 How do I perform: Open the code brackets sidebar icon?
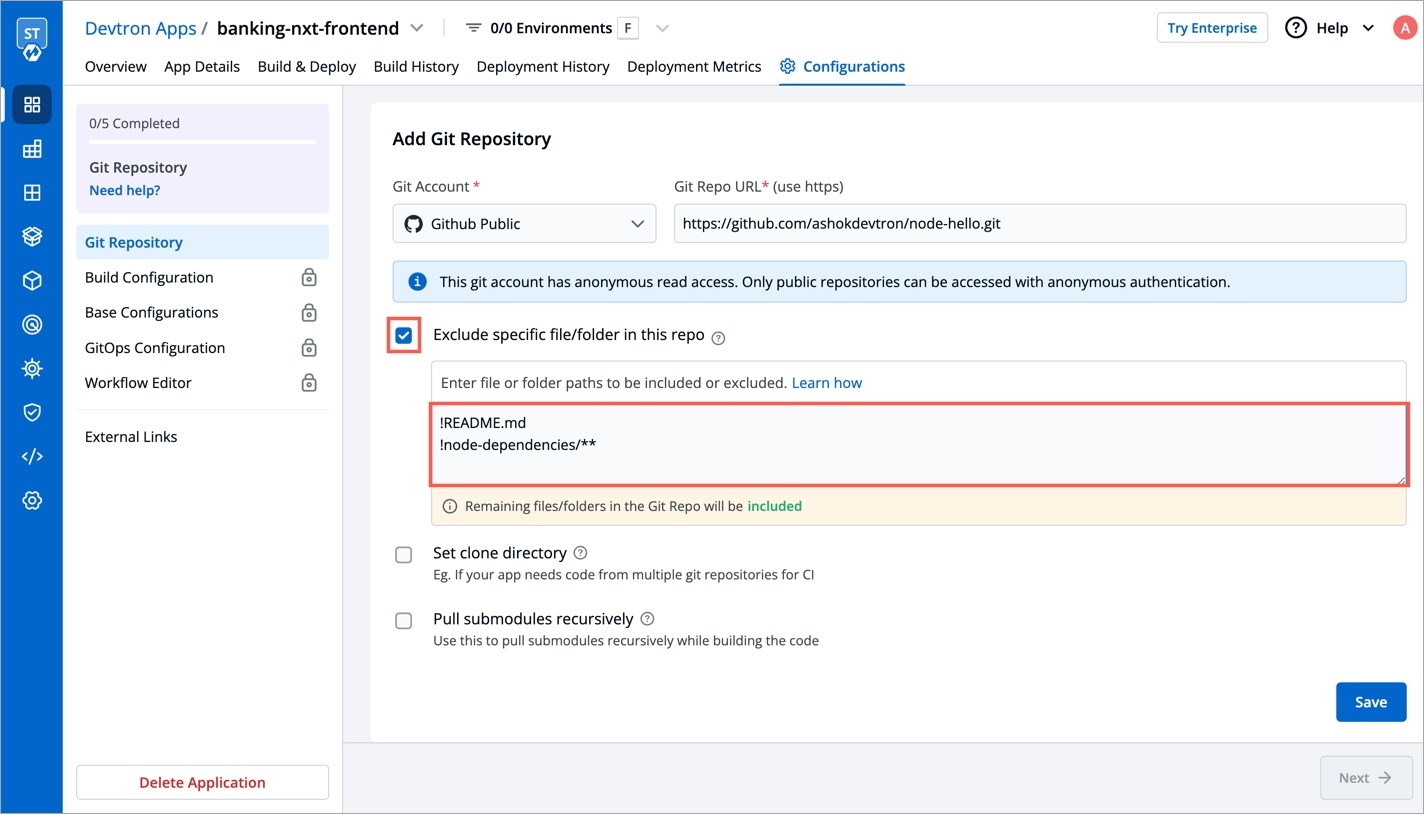[x=32, y=456]
